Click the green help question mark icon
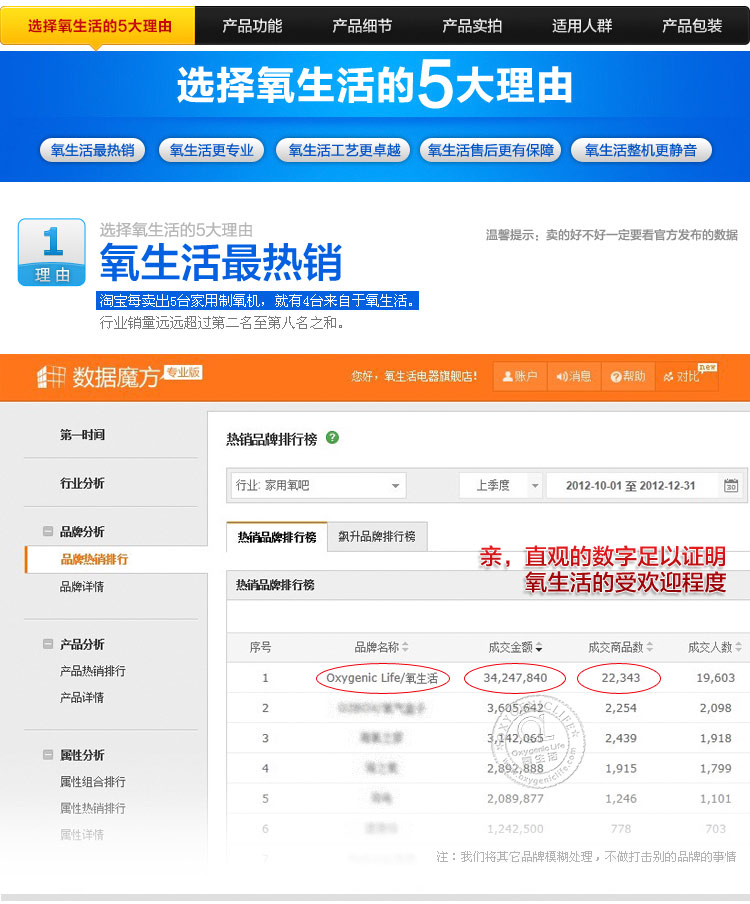The width and height of the screenshot is (750, 904). (333, 438)
